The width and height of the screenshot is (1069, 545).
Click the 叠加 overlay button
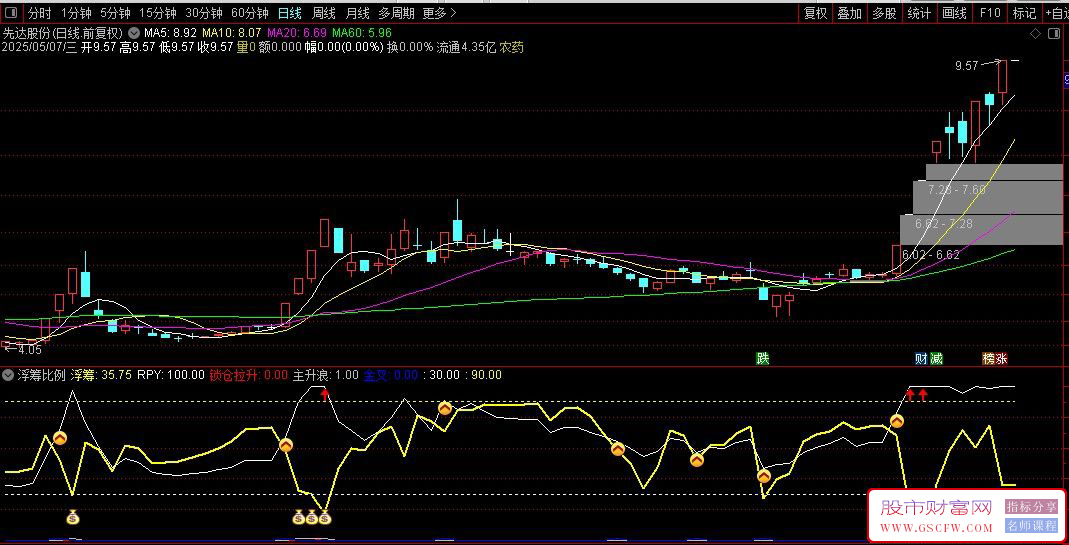(849, 12)
